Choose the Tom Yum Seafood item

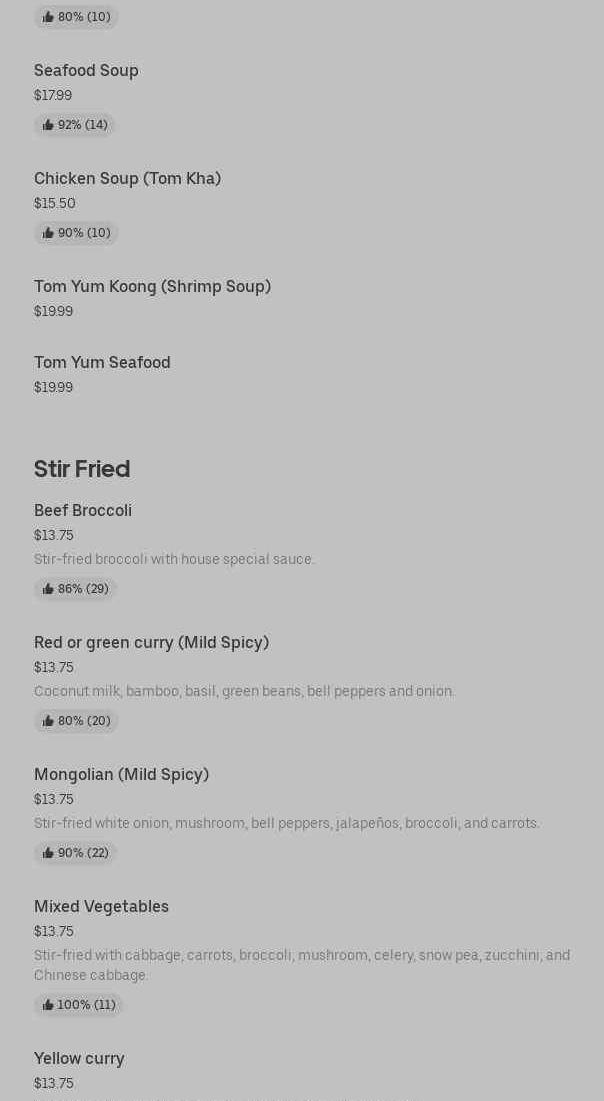point(102,362)
